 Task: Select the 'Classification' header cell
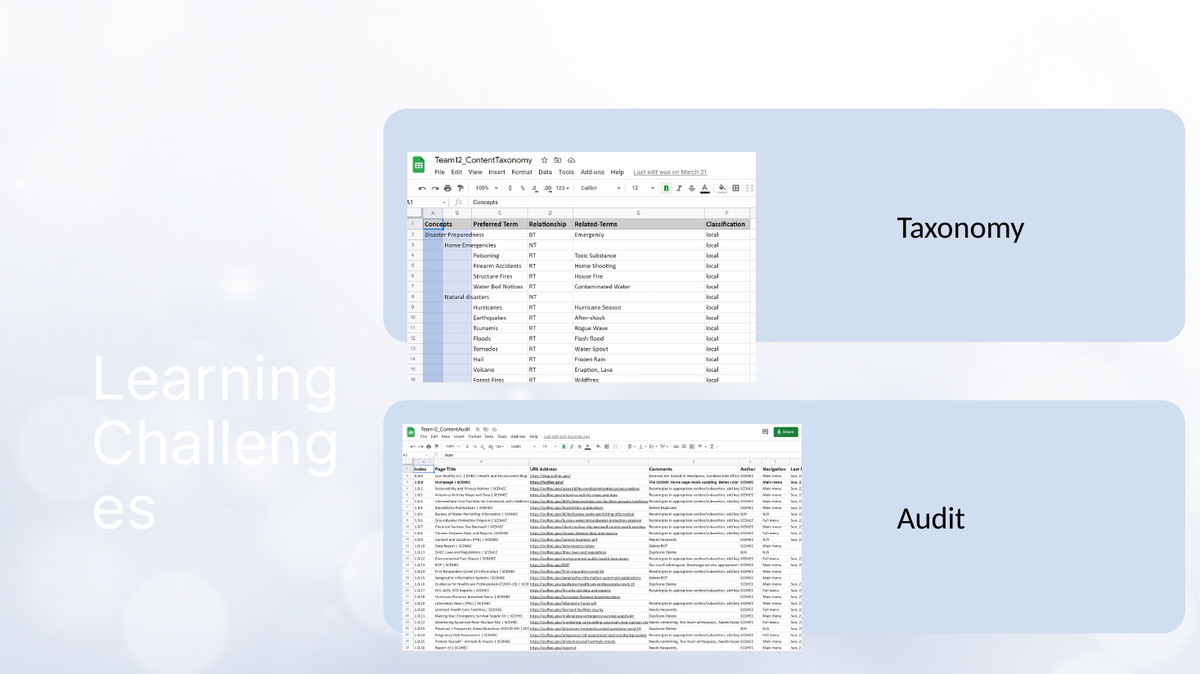(726, 224)
